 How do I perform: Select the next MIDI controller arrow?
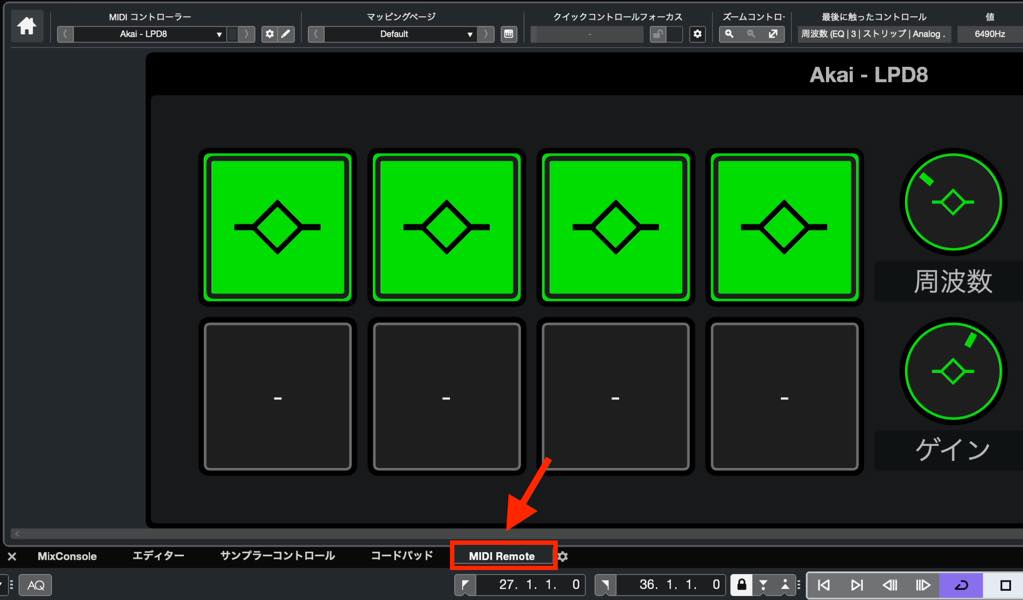(x=246, y=34)
